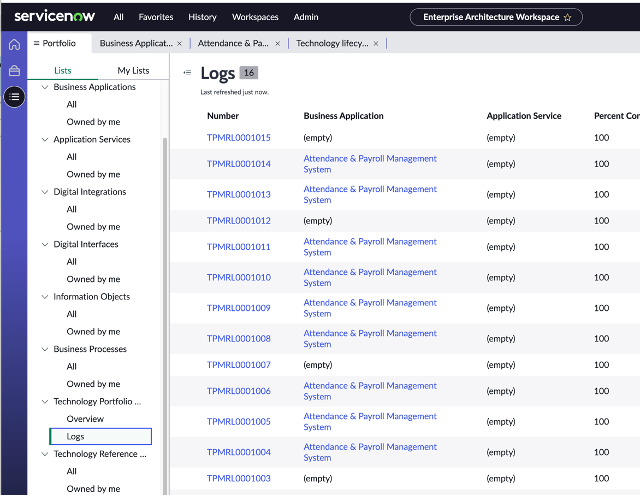Viewport: 640px width, 496px height.
Task: Open All under Application Services
Action: click(x=71, y=157)
